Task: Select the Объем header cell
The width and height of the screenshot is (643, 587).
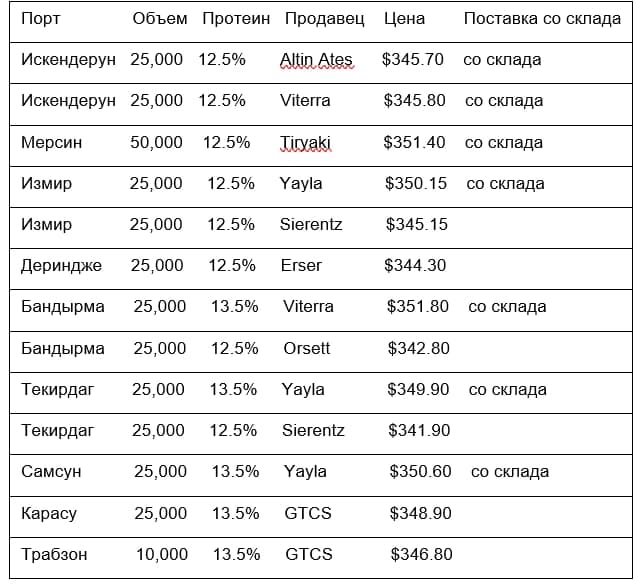Action: [x=160, y=19]
